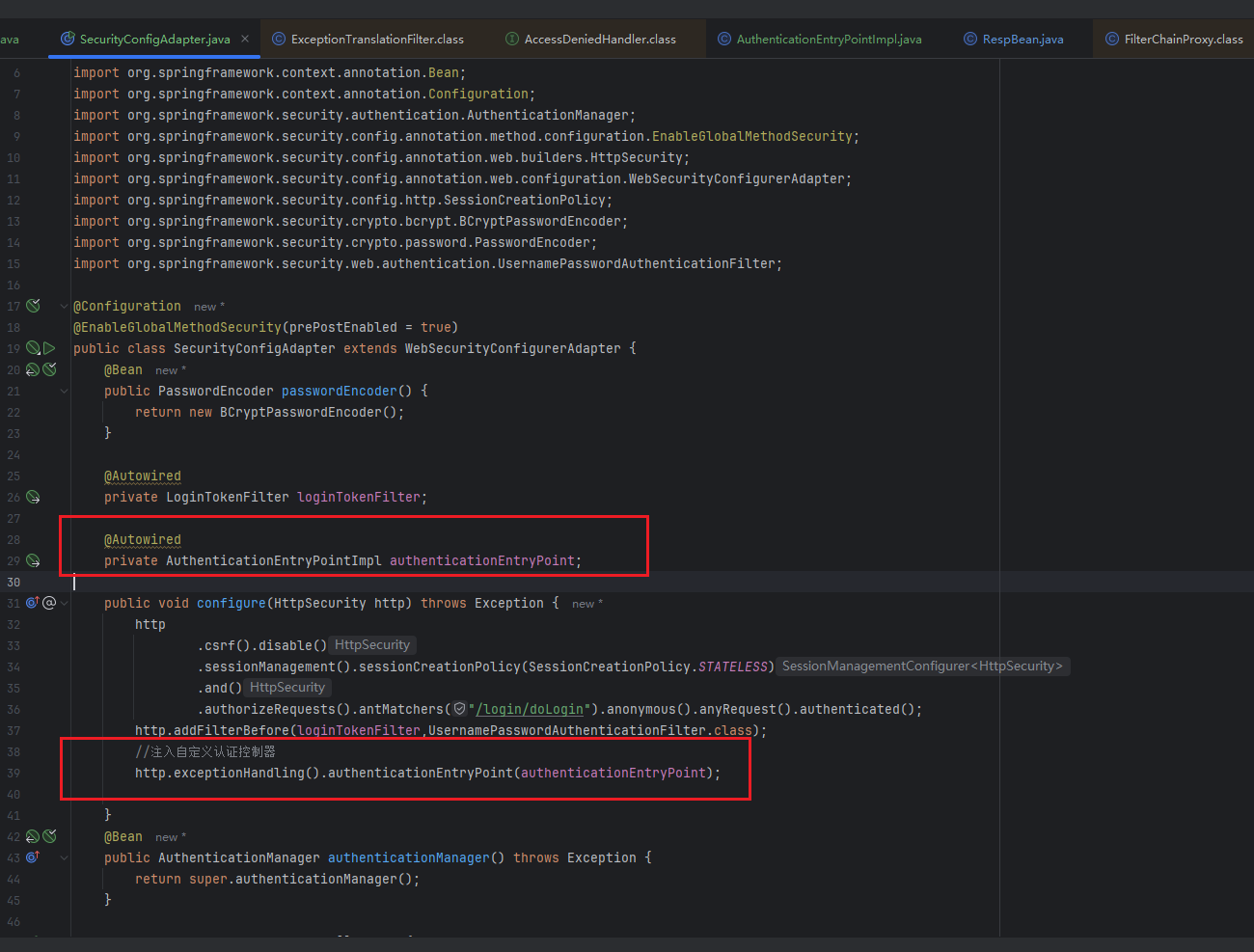Collapse the authenticationManager method fold arrow
The width and height of the screenshot is (1254, 952).
[64, 857]
